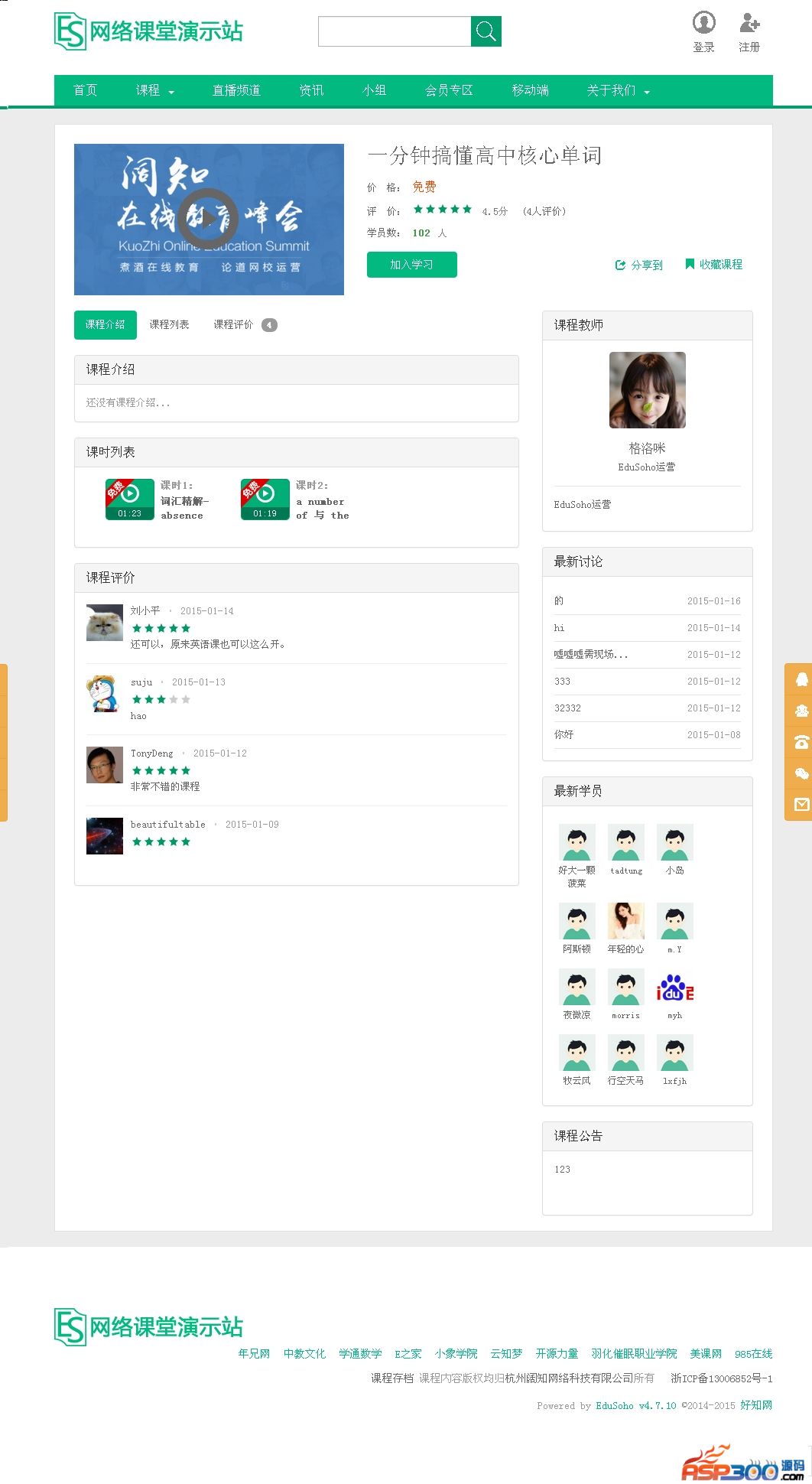
Task: Open student 行空天马 avatar
Action: 626,1053
